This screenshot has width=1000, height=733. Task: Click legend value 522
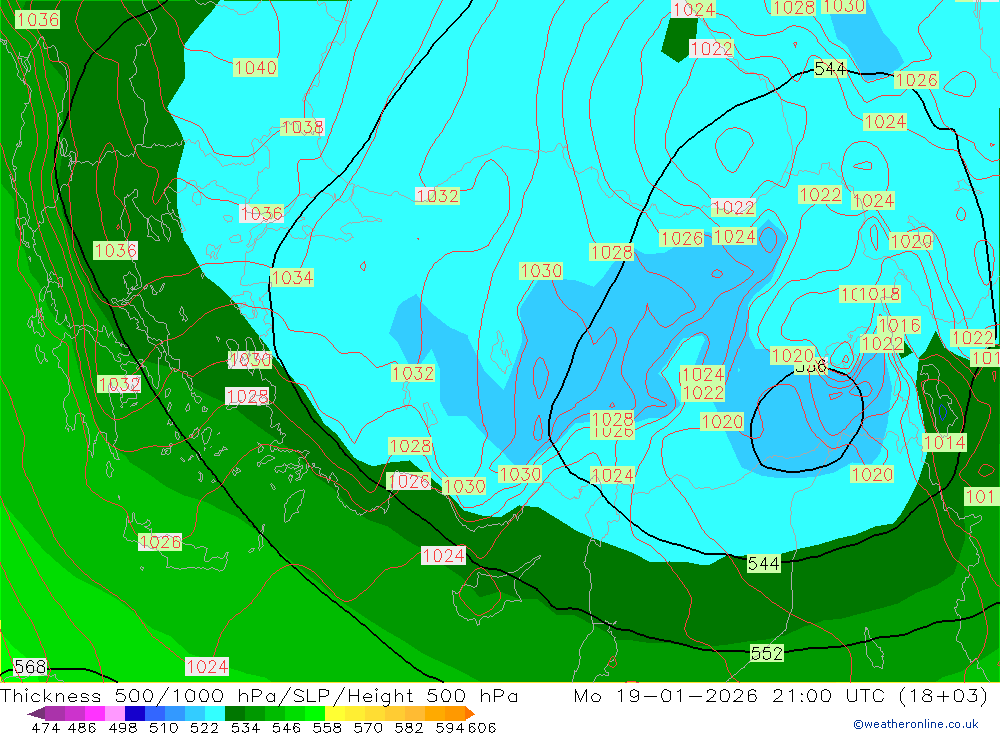pyautogui.click(x=204, y=727)
